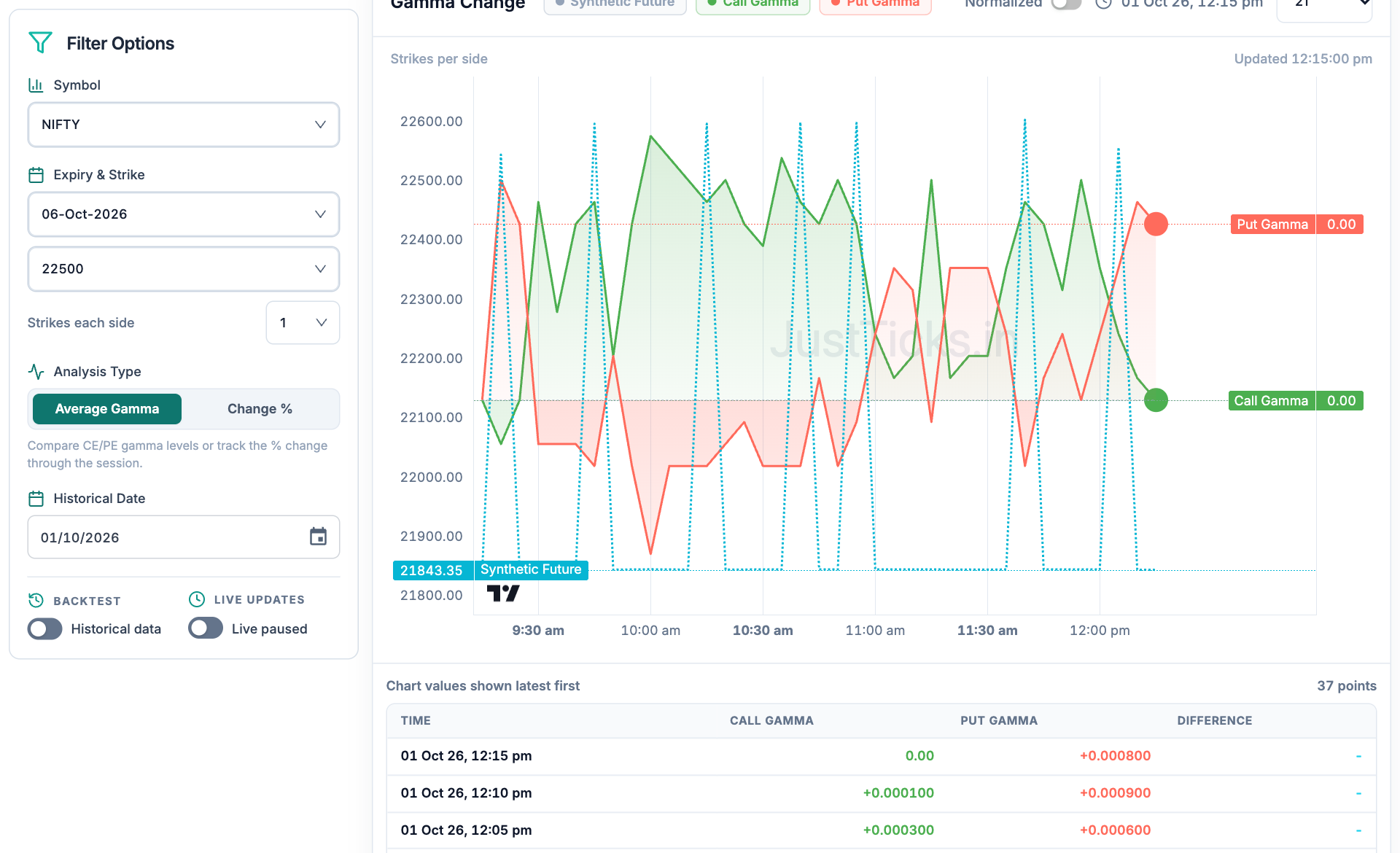Click the PUT GAMMA column header

(998, 720)
